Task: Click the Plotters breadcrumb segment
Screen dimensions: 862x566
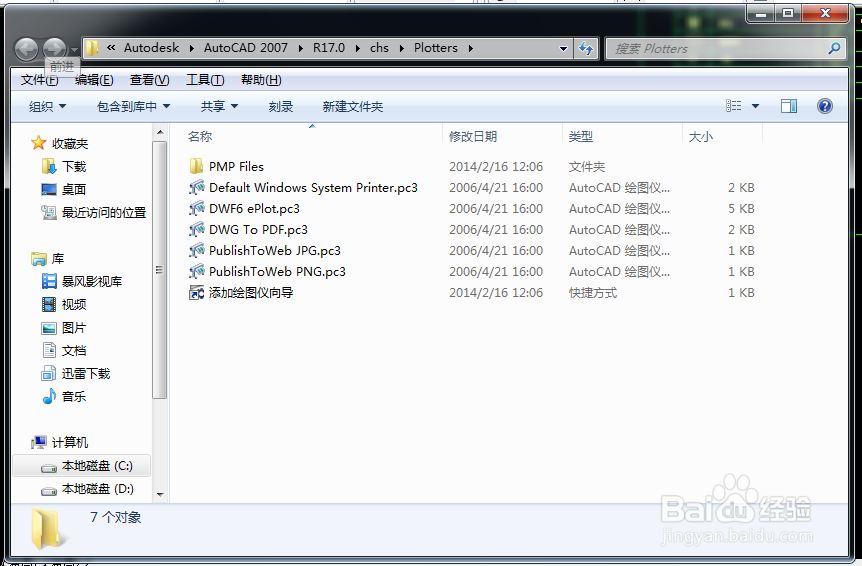Action: point(435,48)
